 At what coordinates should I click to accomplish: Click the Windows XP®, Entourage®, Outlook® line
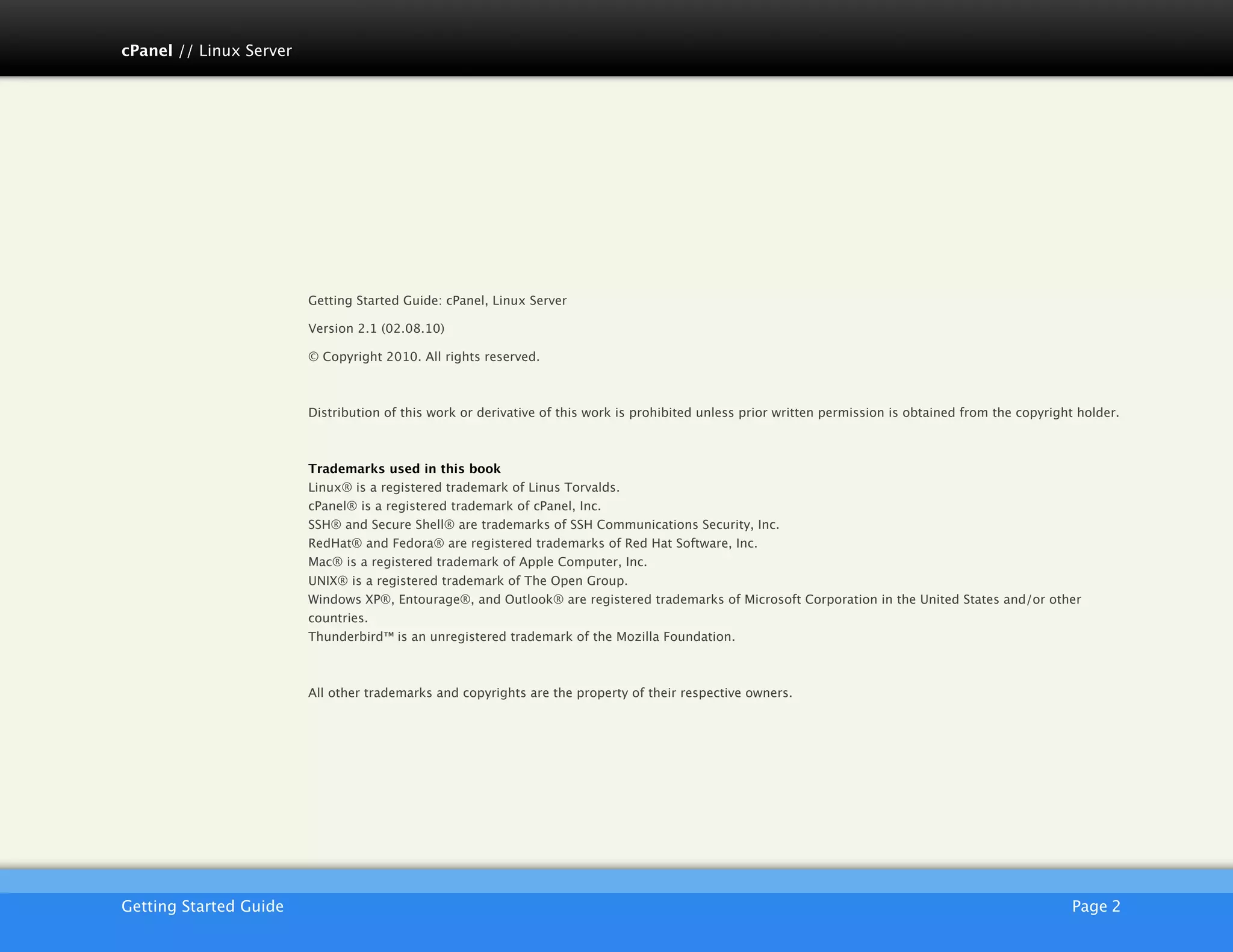(x=695, y=599)
